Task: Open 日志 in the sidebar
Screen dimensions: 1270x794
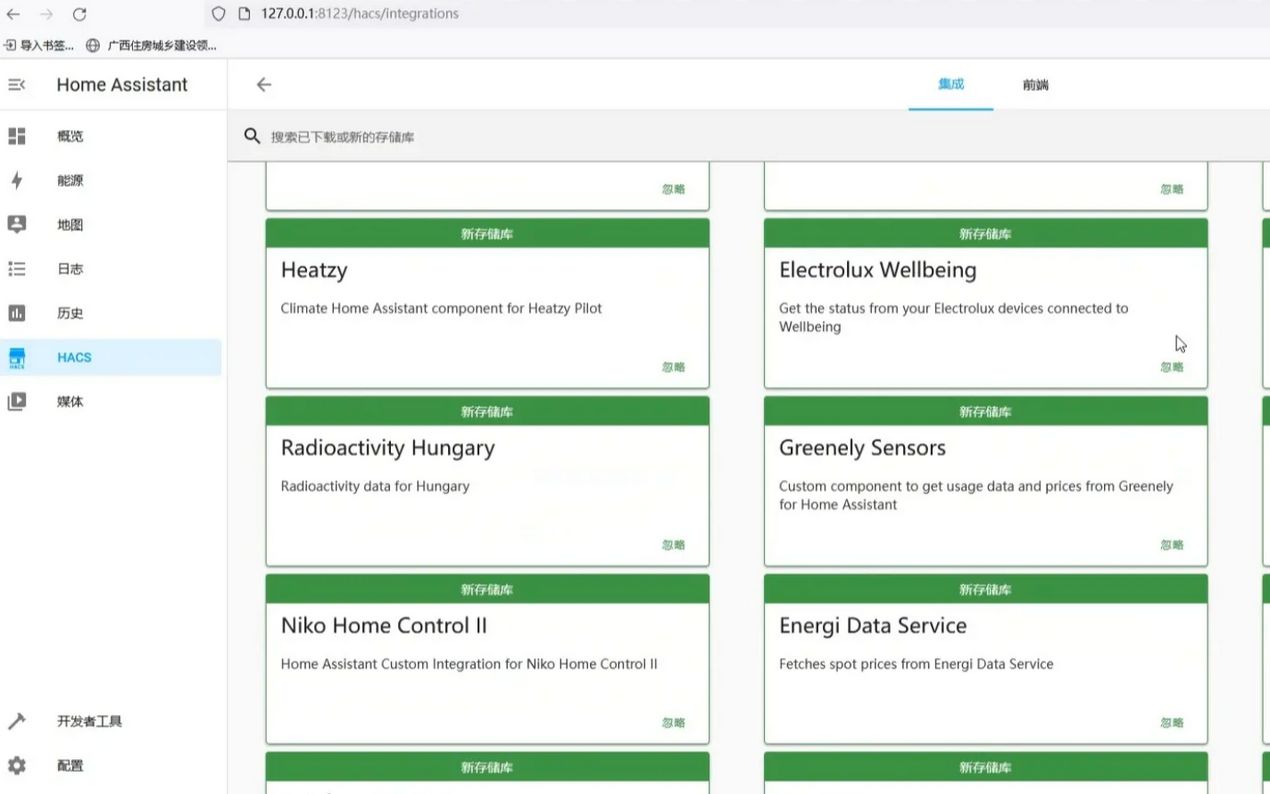Action: coord(70,269)
